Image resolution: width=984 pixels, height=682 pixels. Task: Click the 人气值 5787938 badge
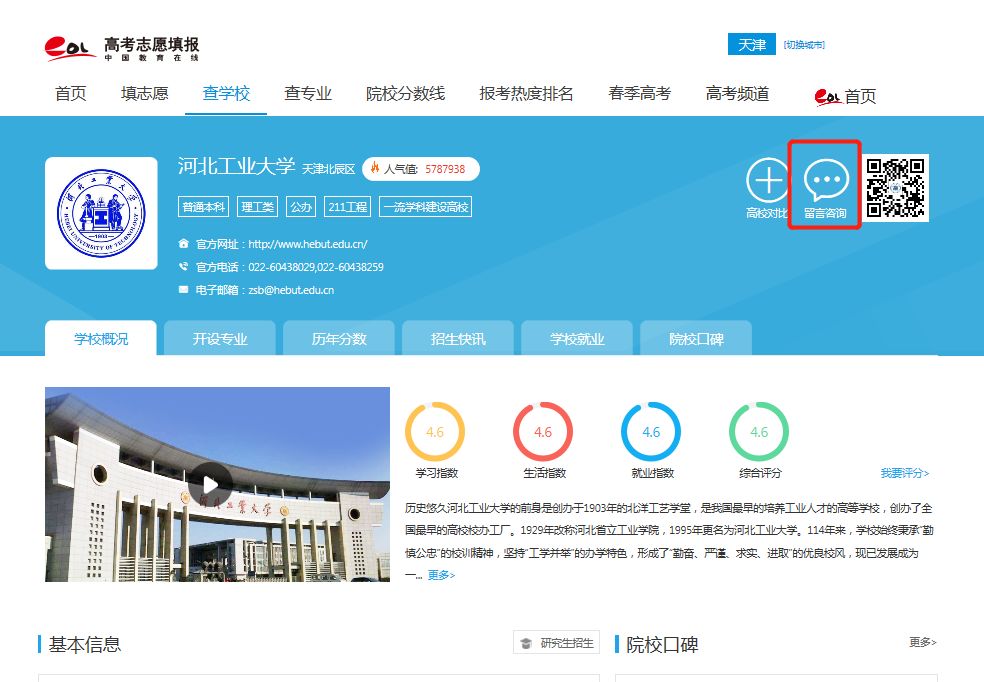point(421,169)
